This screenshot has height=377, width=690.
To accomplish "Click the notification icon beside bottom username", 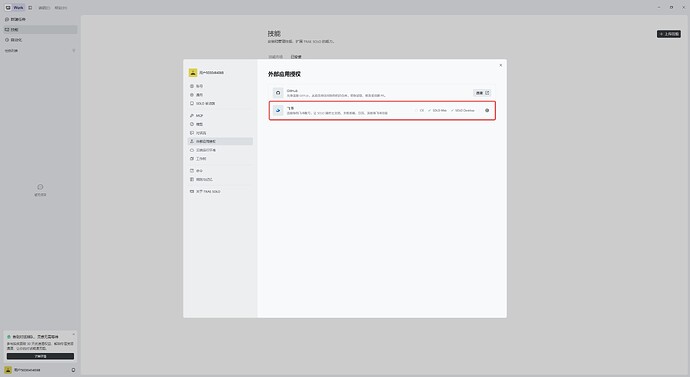I will (73, 370).
